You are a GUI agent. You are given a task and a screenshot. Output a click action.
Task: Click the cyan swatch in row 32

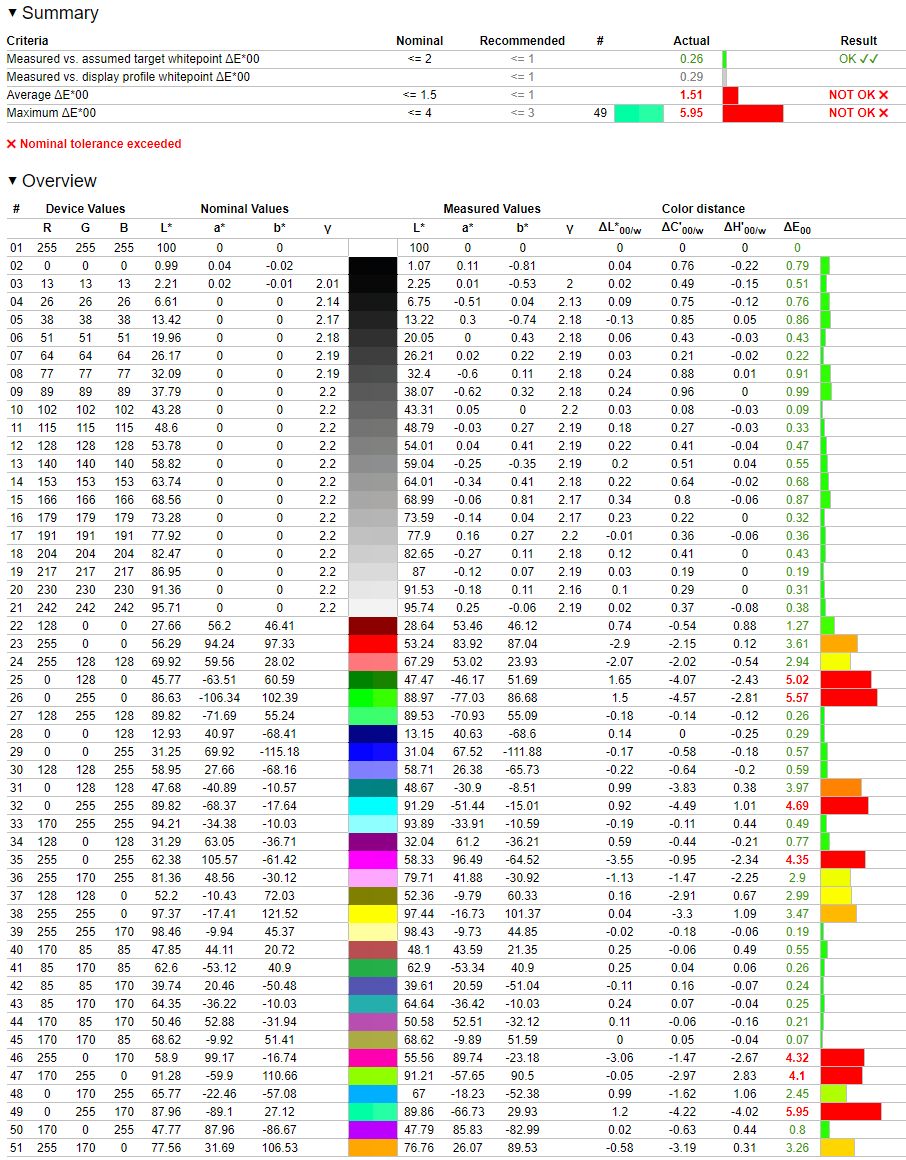(x=373, y=806)
